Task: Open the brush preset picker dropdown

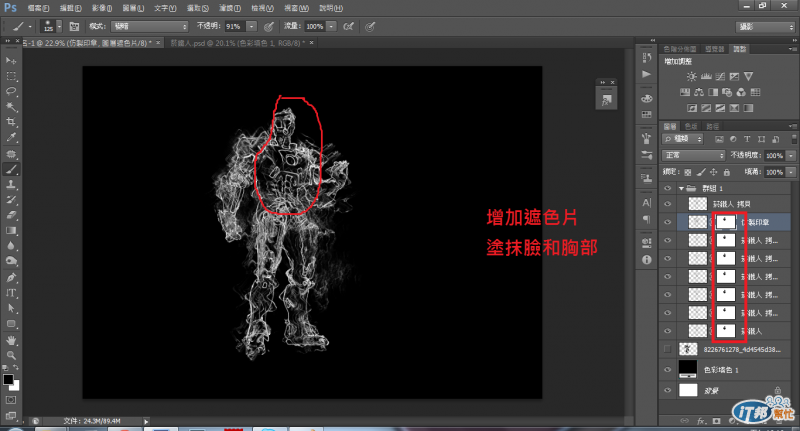Action: click(x=59, y=26)
